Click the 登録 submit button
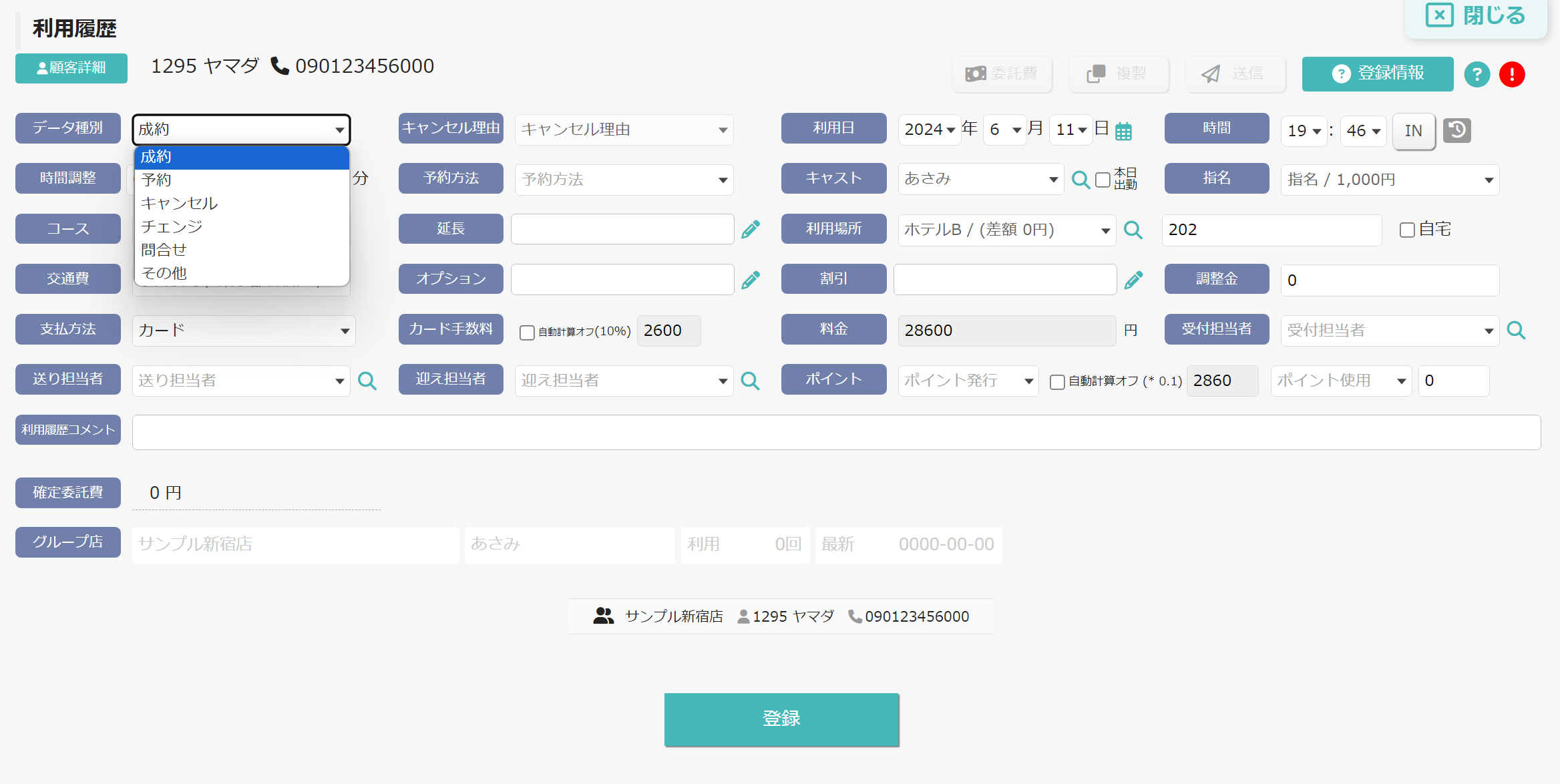This screenshot has height=784, width=1560. (x=781, y=719)
